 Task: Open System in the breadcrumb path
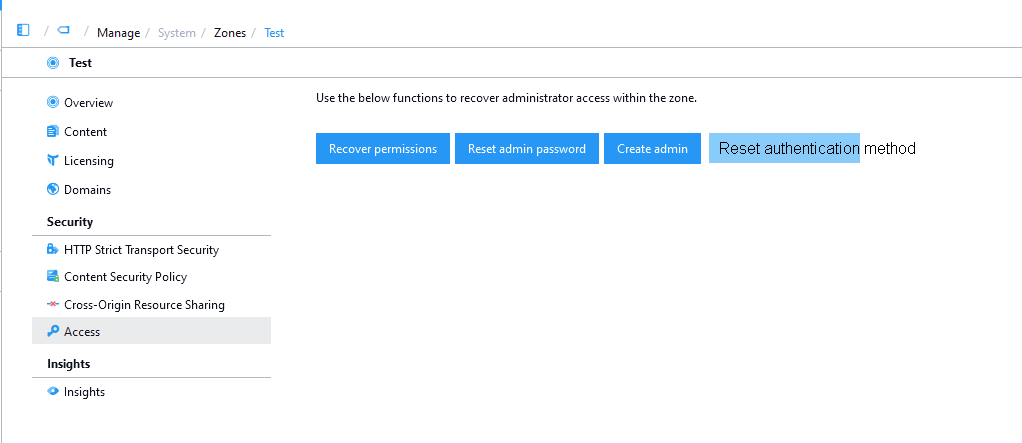coord(177,33)
